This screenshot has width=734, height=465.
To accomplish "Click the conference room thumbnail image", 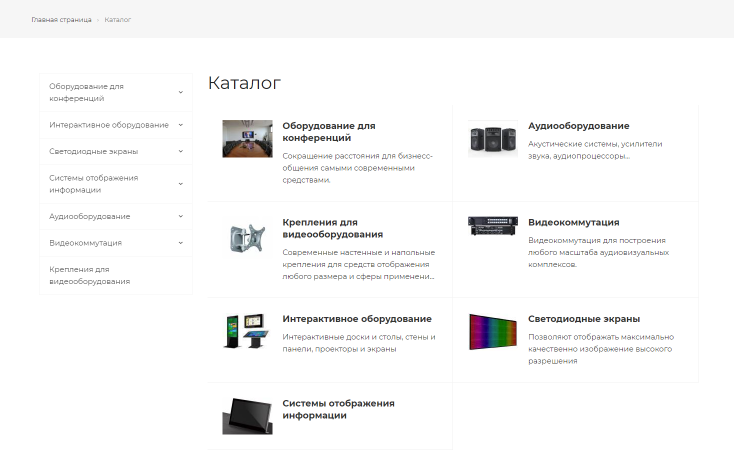I will tap(247, 139).
